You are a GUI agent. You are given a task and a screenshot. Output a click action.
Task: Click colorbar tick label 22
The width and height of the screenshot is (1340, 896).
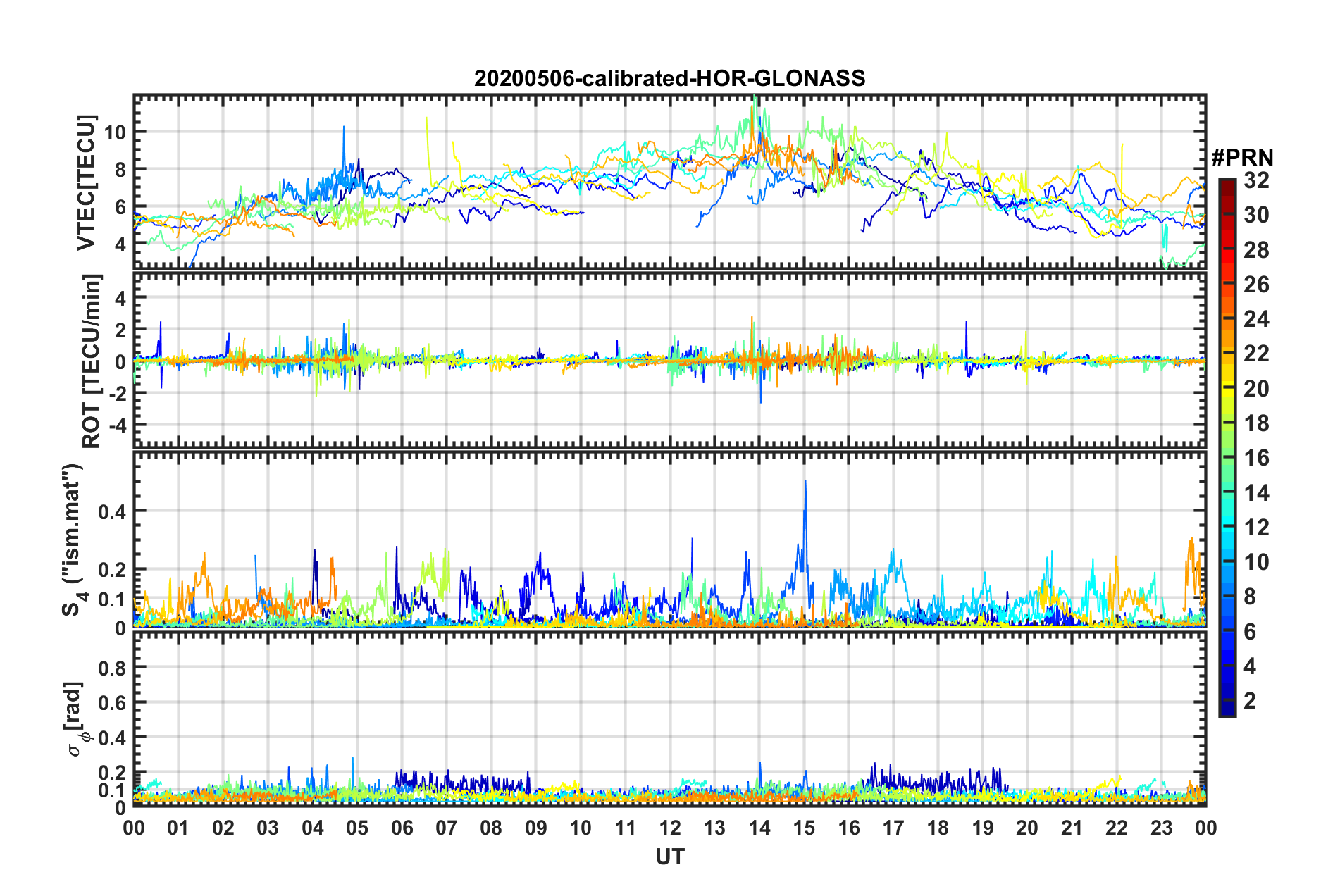pyautogui.click(x=1256, y=354)
